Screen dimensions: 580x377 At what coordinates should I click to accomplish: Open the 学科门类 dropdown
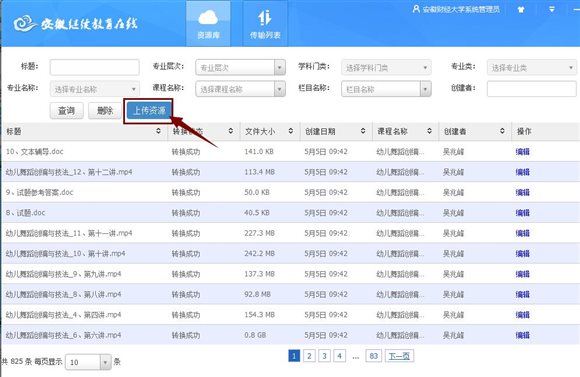(x=386, y=67)
